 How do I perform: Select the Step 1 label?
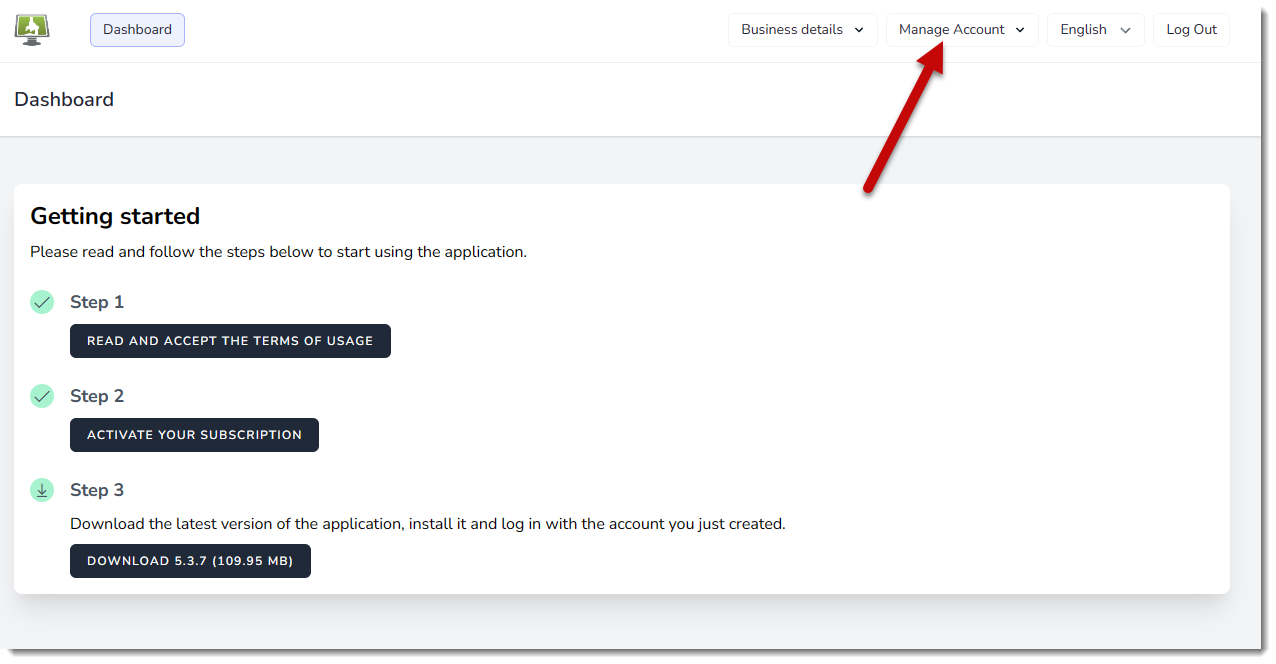[97, 302]
